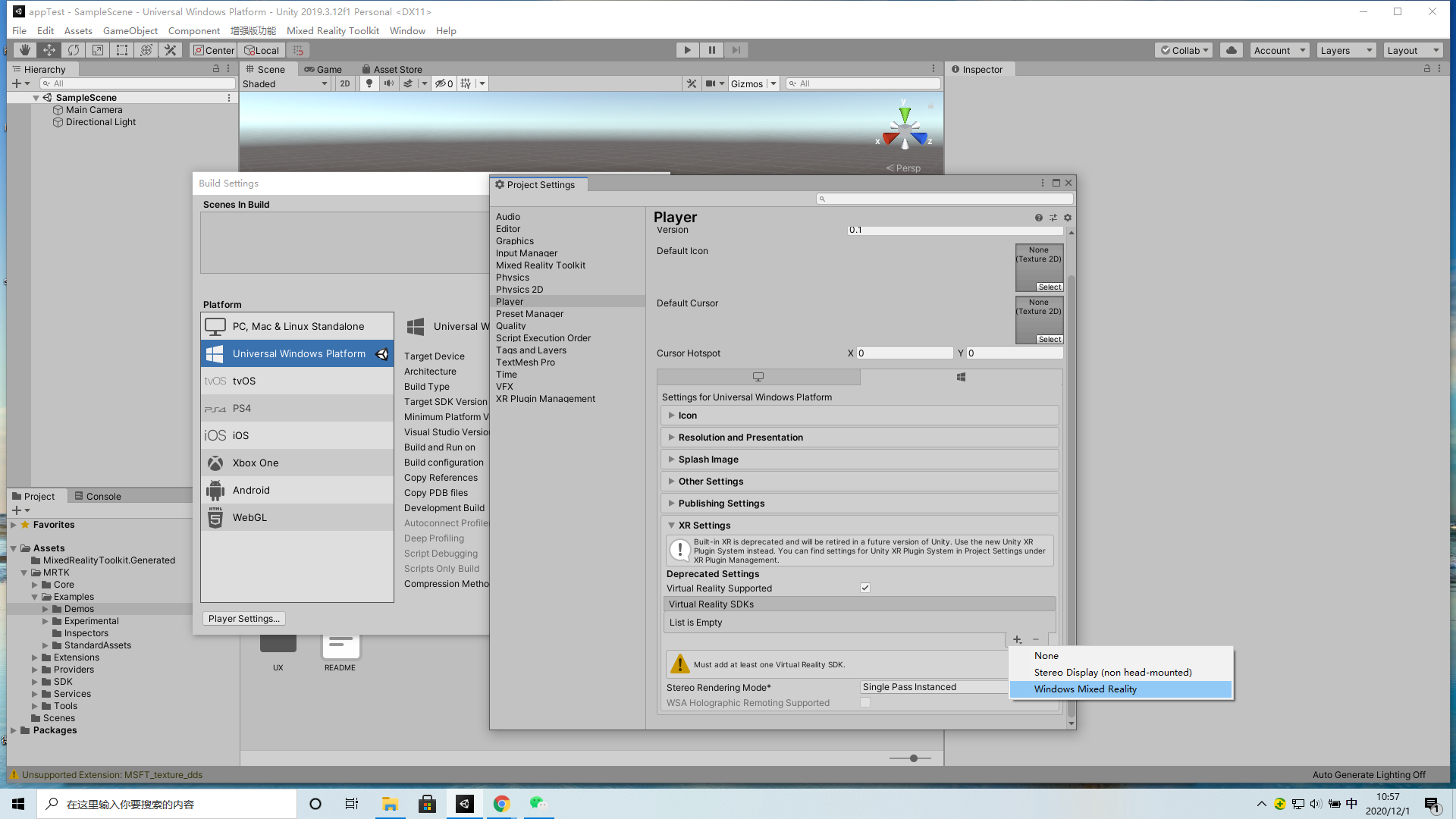Viewport: 1456px width, 819px height.
Task: Uncheck Virtual Reality Supported
Action: (x=865, y=588)
